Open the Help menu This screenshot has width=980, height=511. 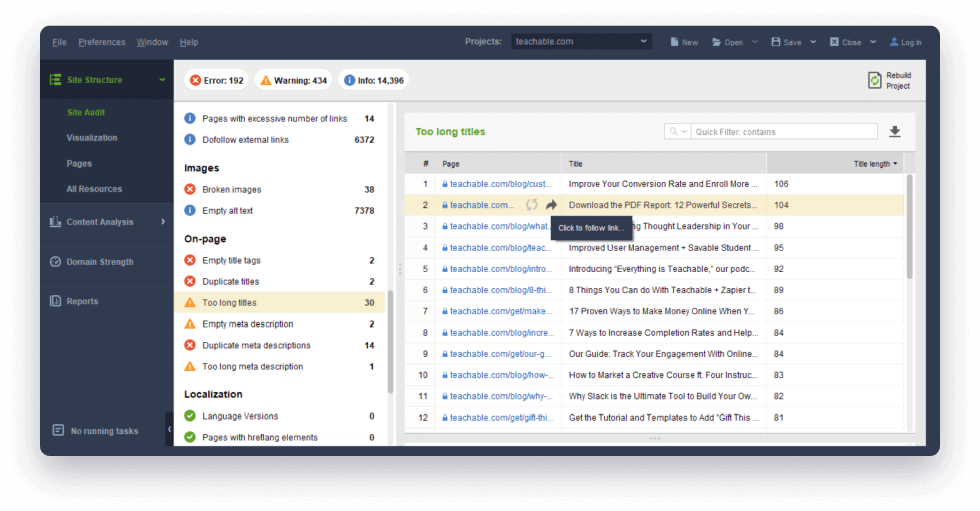point(189,42)
